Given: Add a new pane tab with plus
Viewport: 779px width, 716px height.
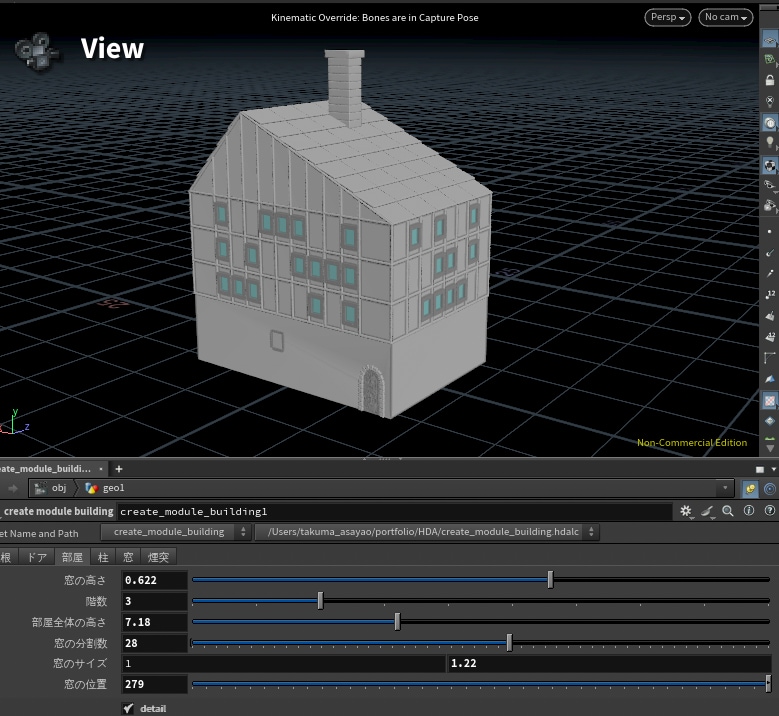Looking at the screenshot, I should click(x=119, y=469).
